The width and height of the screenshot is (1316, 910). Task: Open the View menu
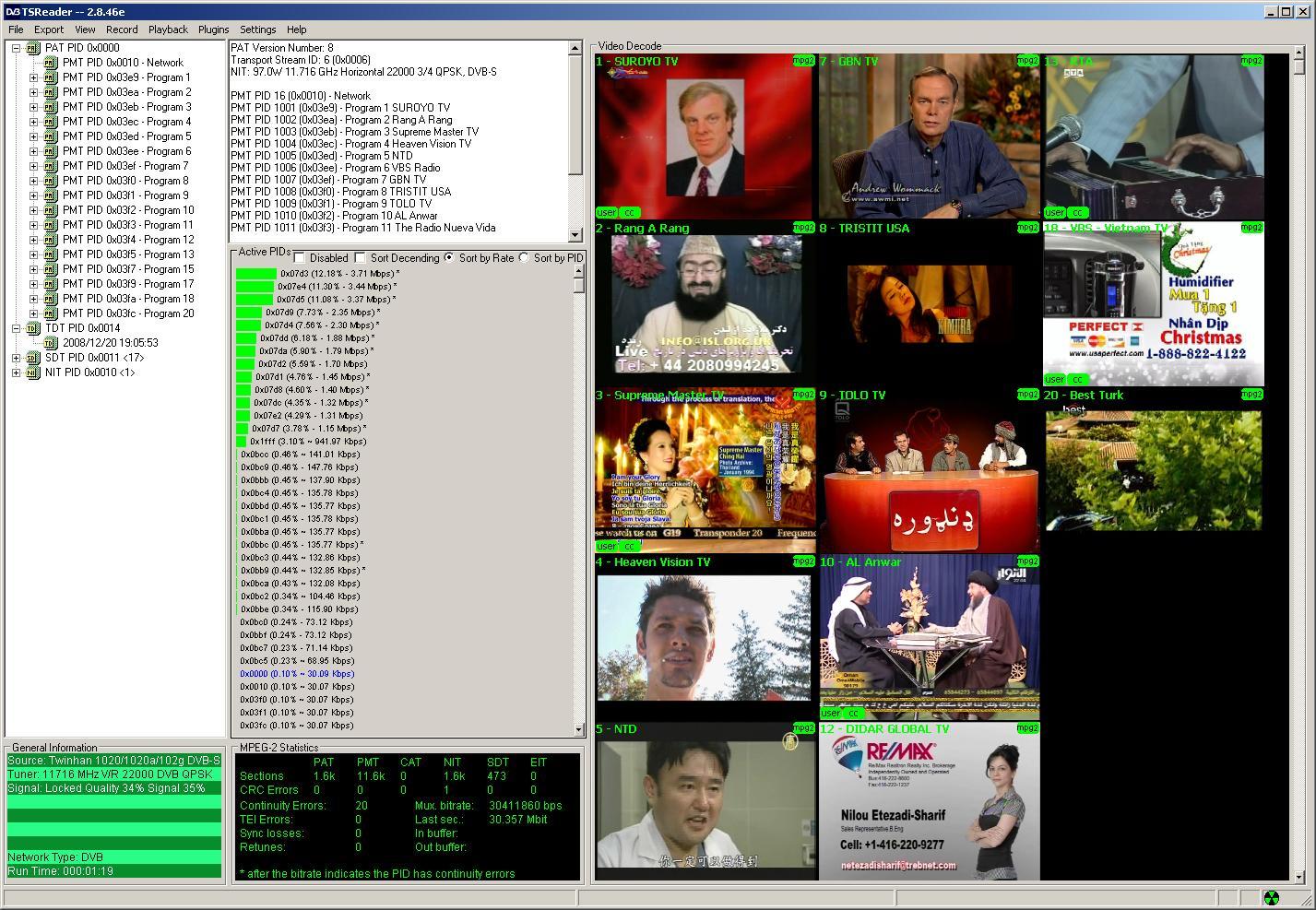click(x=85, y=30)
